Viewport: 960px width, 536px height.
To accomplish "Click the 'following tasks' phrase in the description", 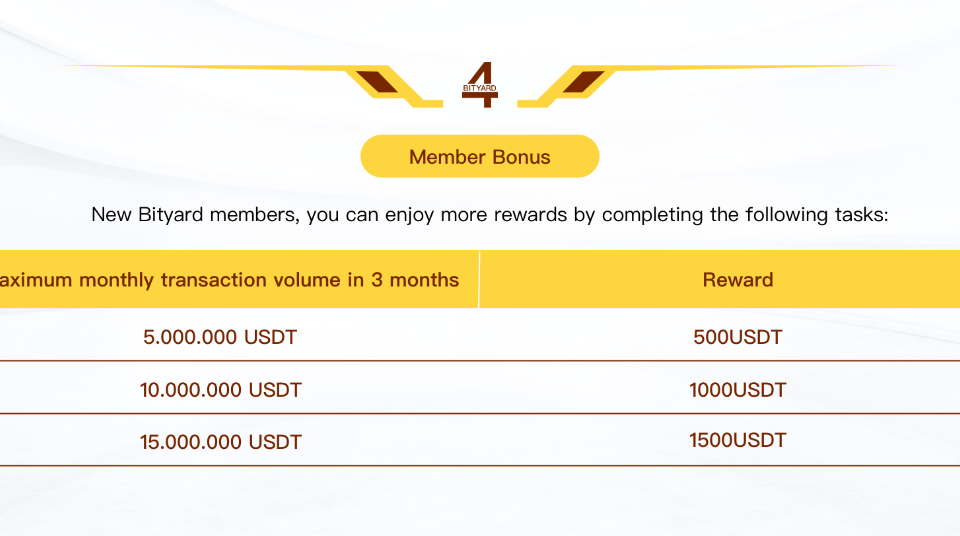I will (x=817, y=215).
